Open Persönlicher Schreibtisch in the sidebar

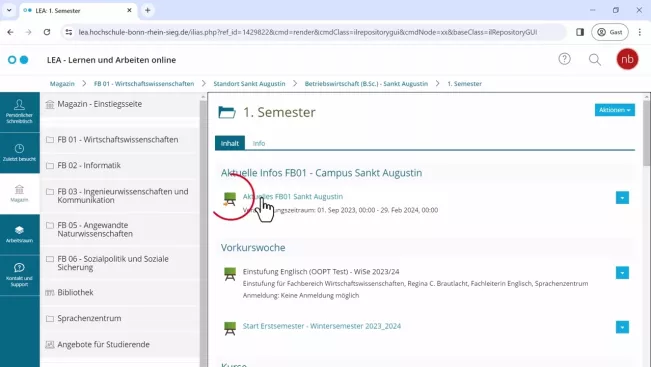point(20,112)
